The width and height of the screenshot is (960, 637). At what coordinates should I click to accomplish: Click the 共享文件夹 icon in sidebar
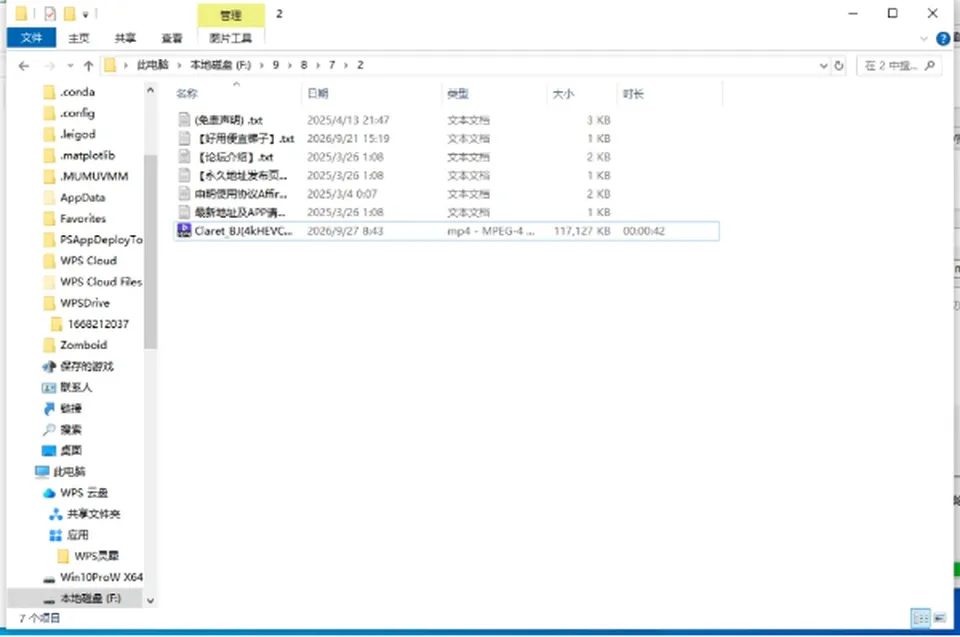56,514
